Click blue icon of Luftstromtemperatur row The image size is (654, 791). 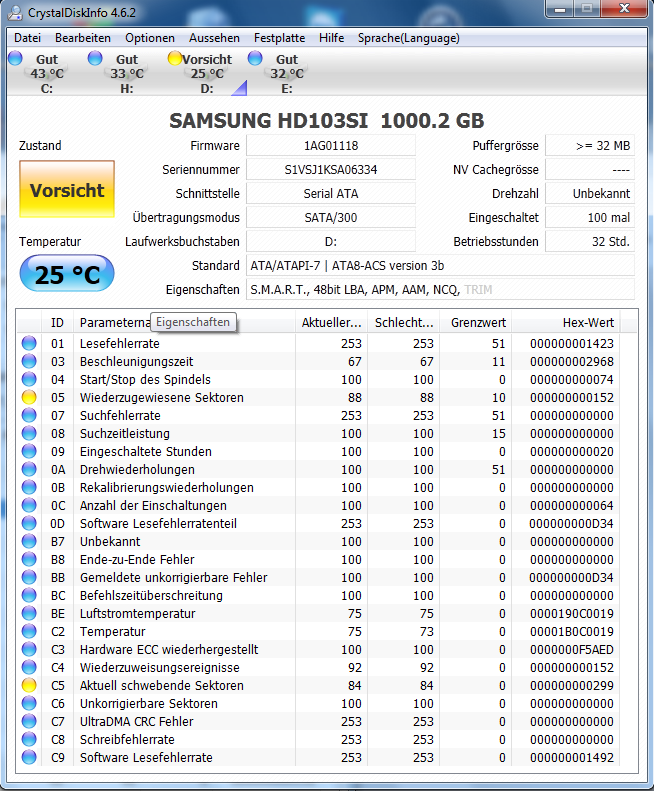tap(29, 613)
